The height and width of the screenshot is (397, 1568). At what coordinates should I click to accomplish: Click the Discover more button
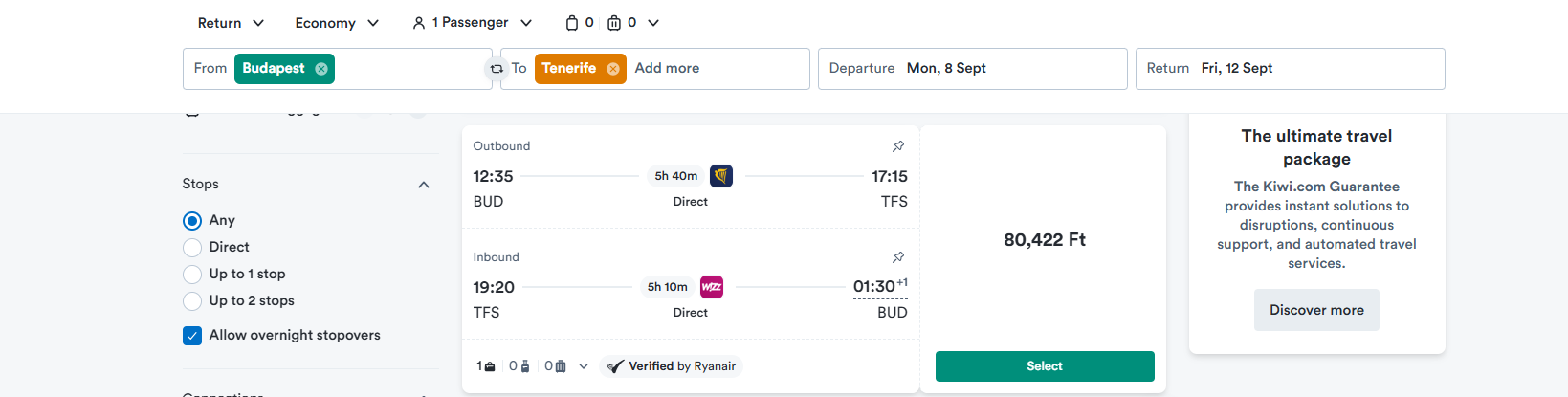pyautogui.click(x=1316, y=310)
